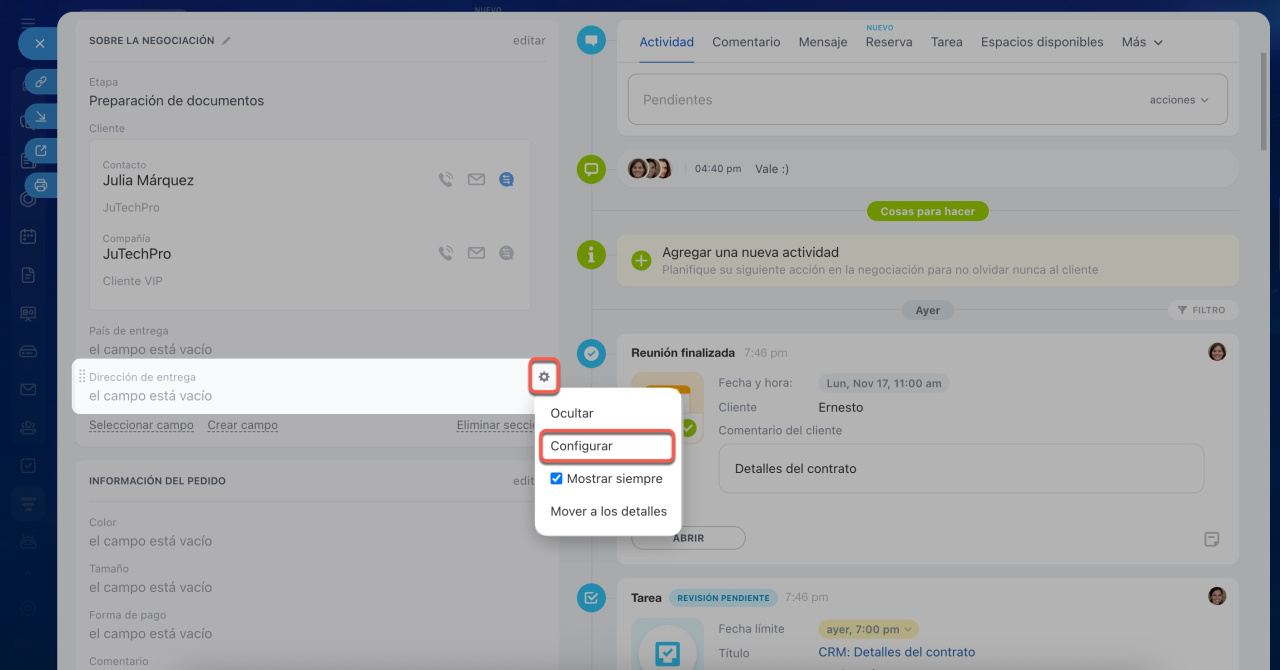Click the print icon in the side panel

click(40, 185)
